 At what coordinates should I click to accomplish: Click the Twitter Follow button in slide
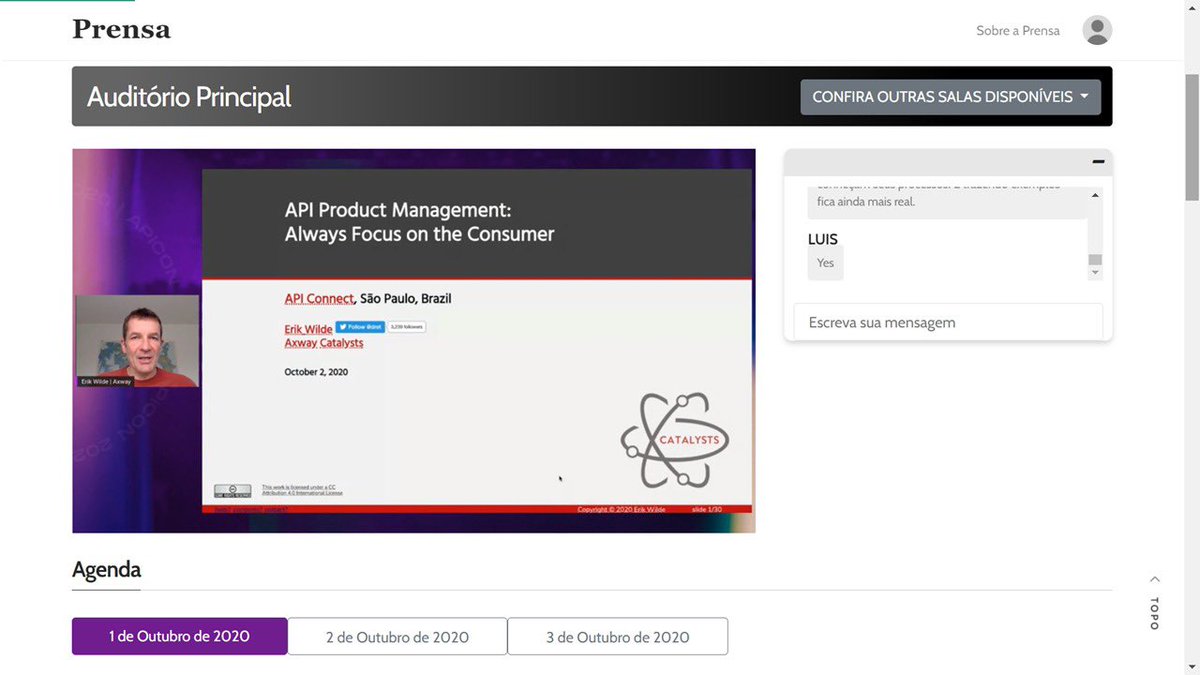click(x=360, y=326)
